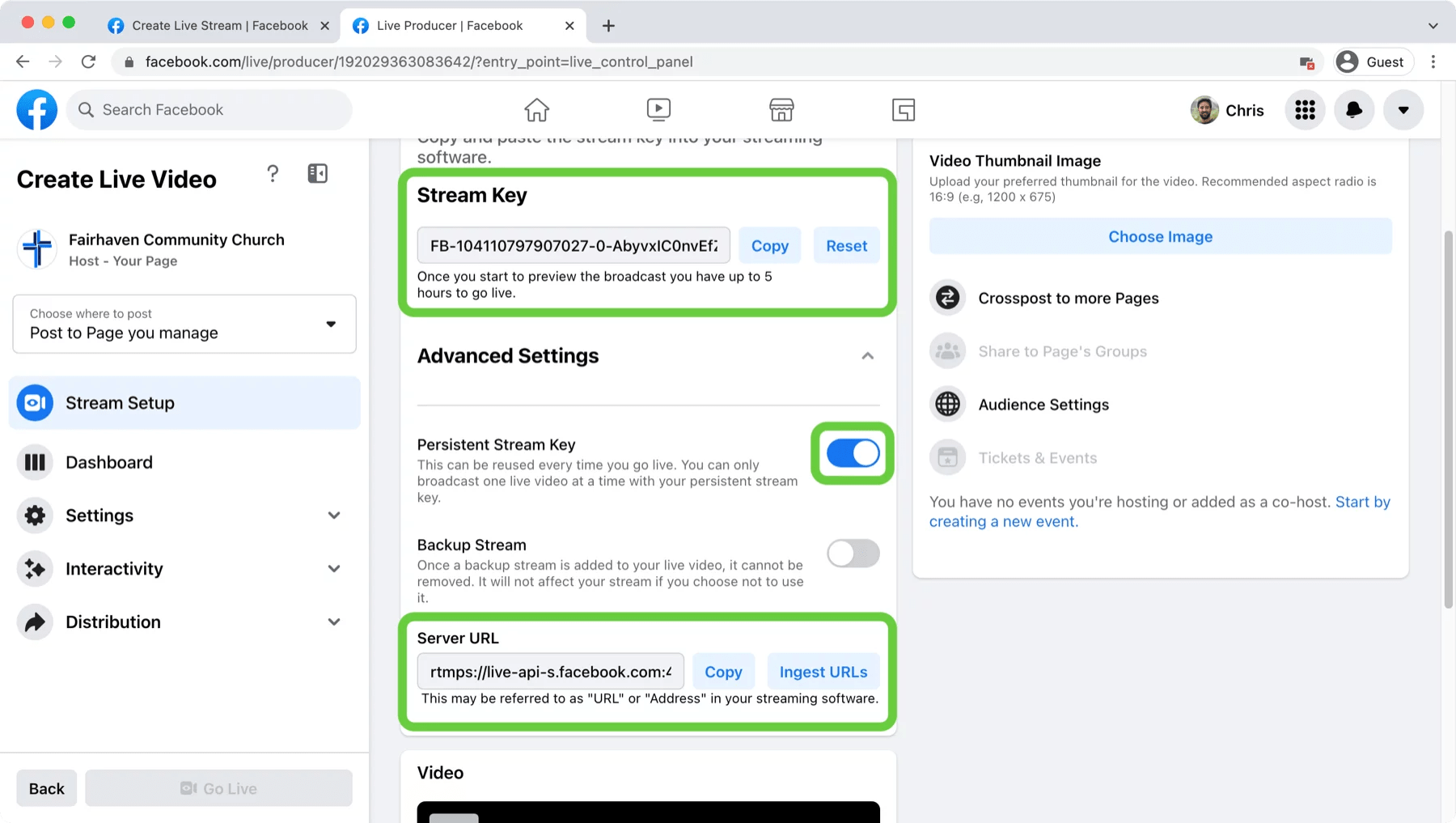The width and height of the screenshot is (1456, 823).
Task: Enable the Backup Stream toggle
Action: [x=852, y=554]
